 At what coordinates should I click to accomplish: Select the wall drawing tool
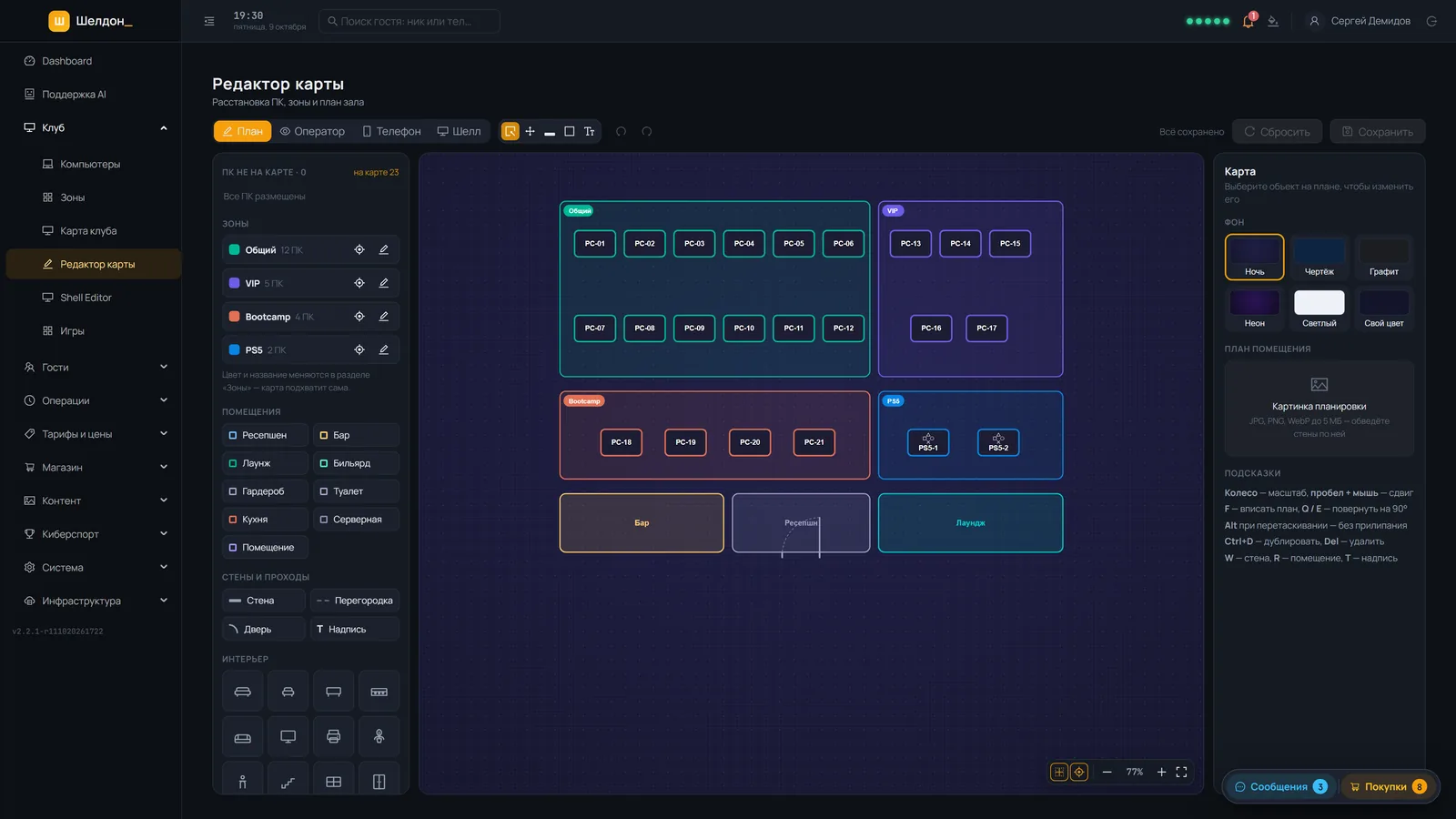(550, 132)
